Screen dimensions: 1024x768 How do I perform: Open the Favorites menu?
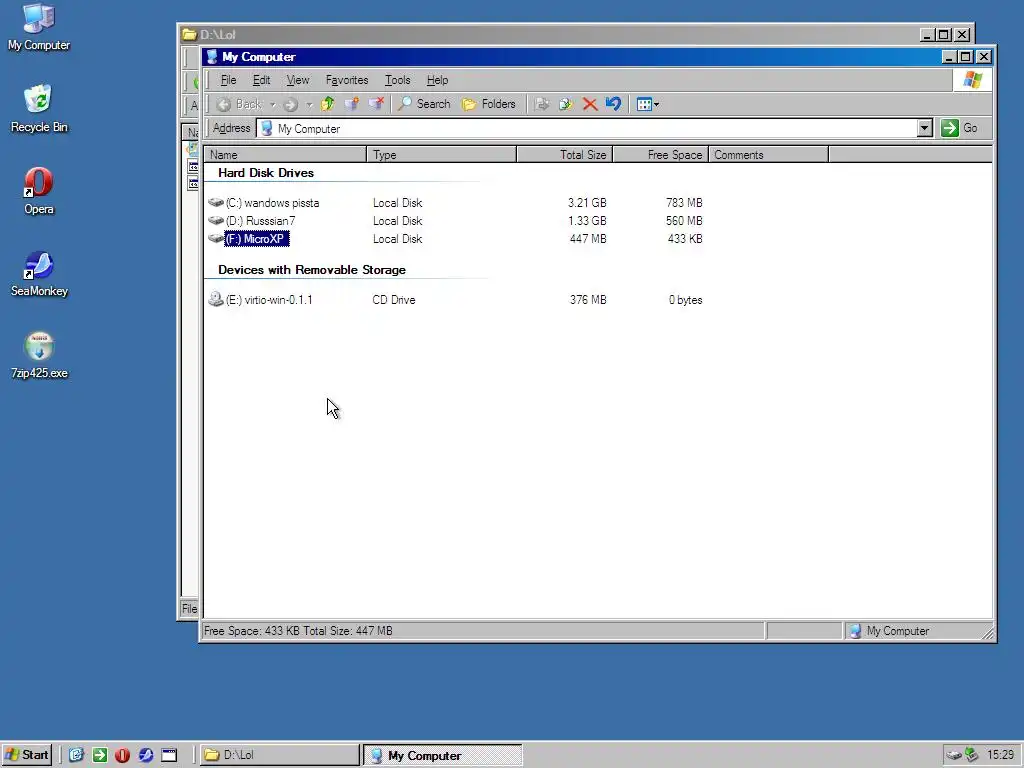(347, 80)
